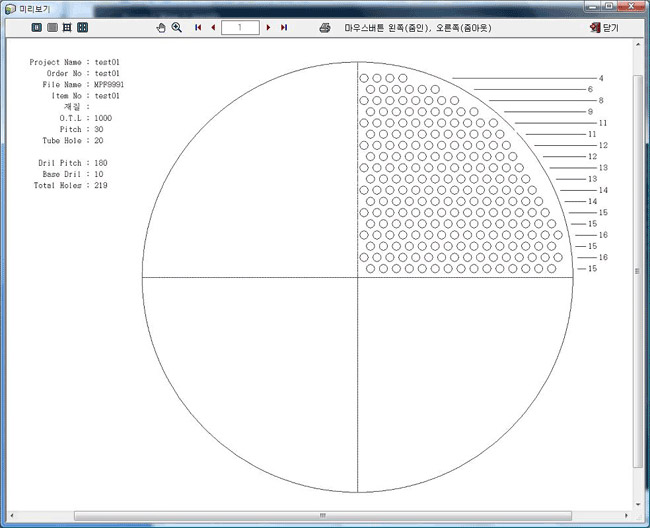
Task: Click the 'Base Dril : 10' text
Action: (73, 174)
